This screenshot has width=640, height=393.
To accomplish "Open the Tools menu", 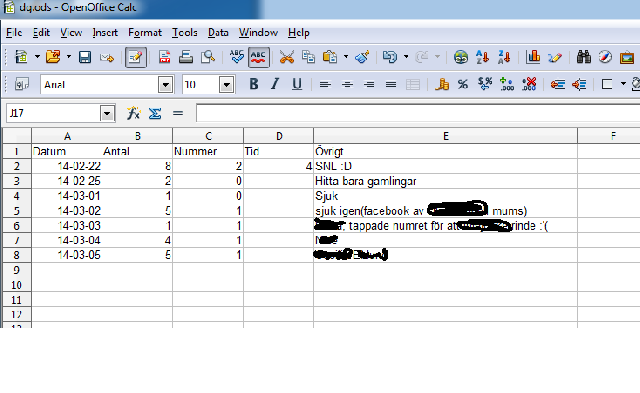I will (184, 33).
